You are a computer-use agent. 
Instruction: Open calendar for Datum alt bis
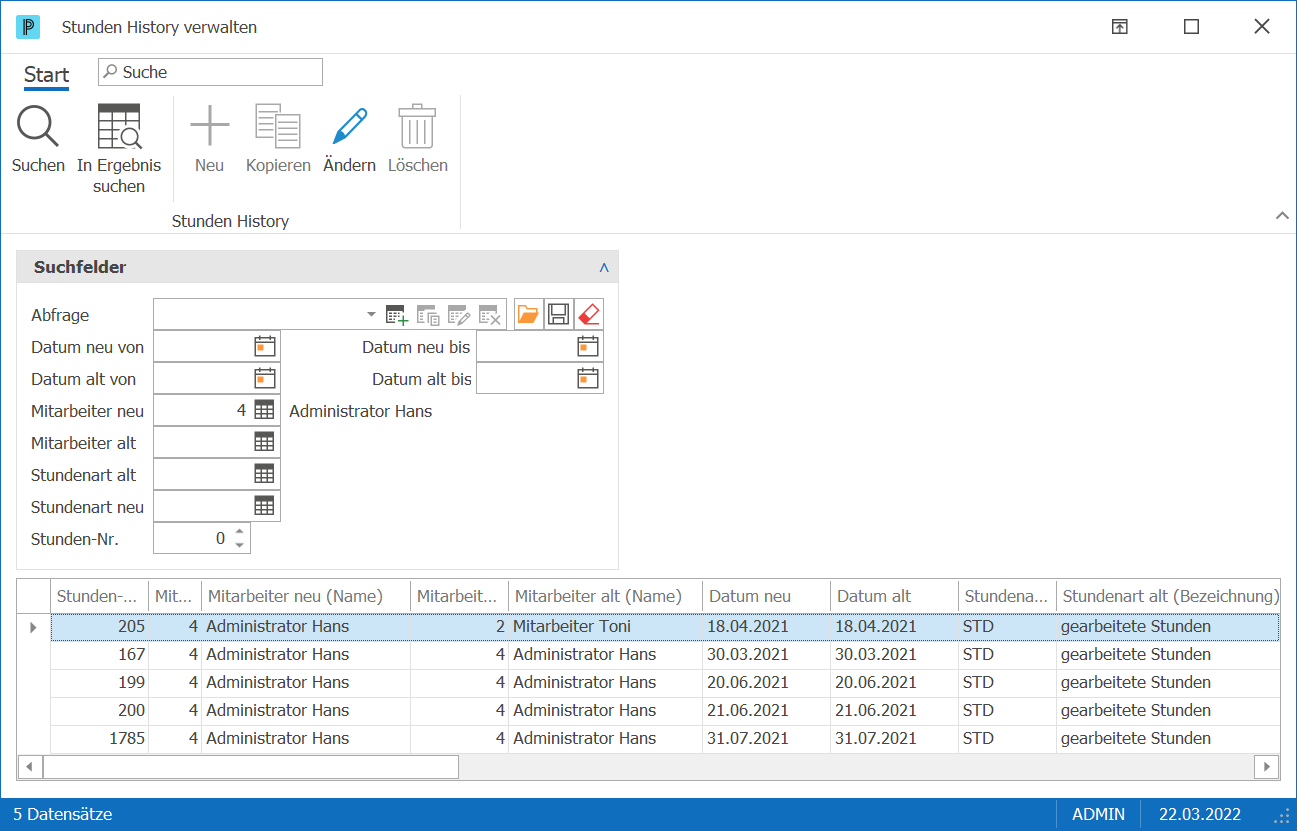coord(588,379)
